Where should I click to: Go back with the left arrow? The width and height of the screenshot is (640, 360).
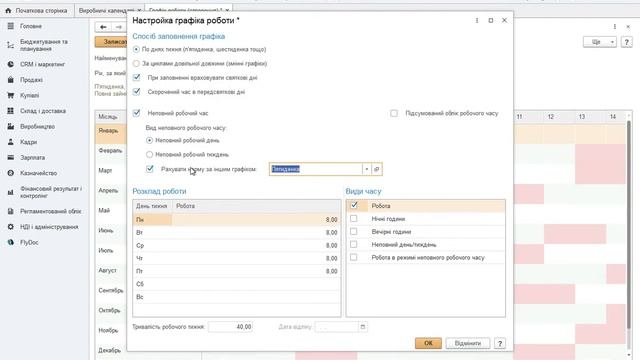click(103, 27)
